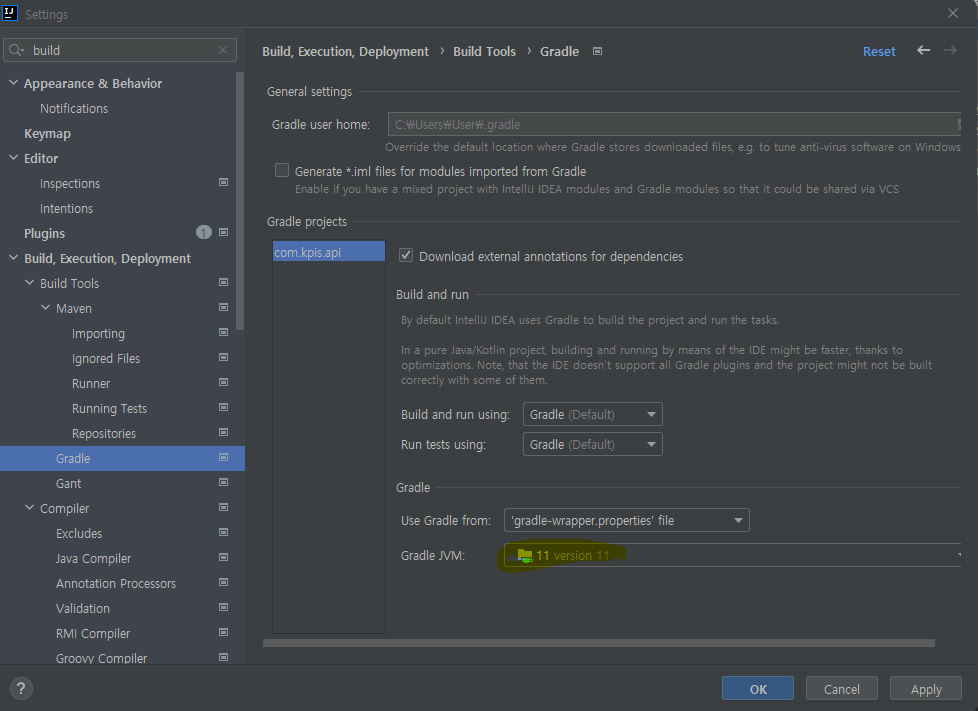This screenshot has width=978, height=711.
Task: Click project-level icon beside Gant
Action: tap(223, 482)
